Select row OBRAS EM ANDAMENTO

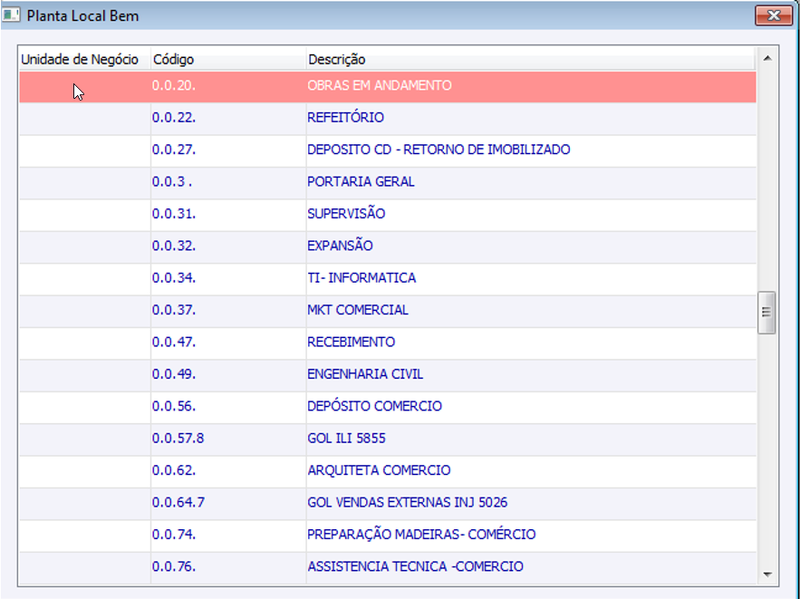(x=388, y=86)
